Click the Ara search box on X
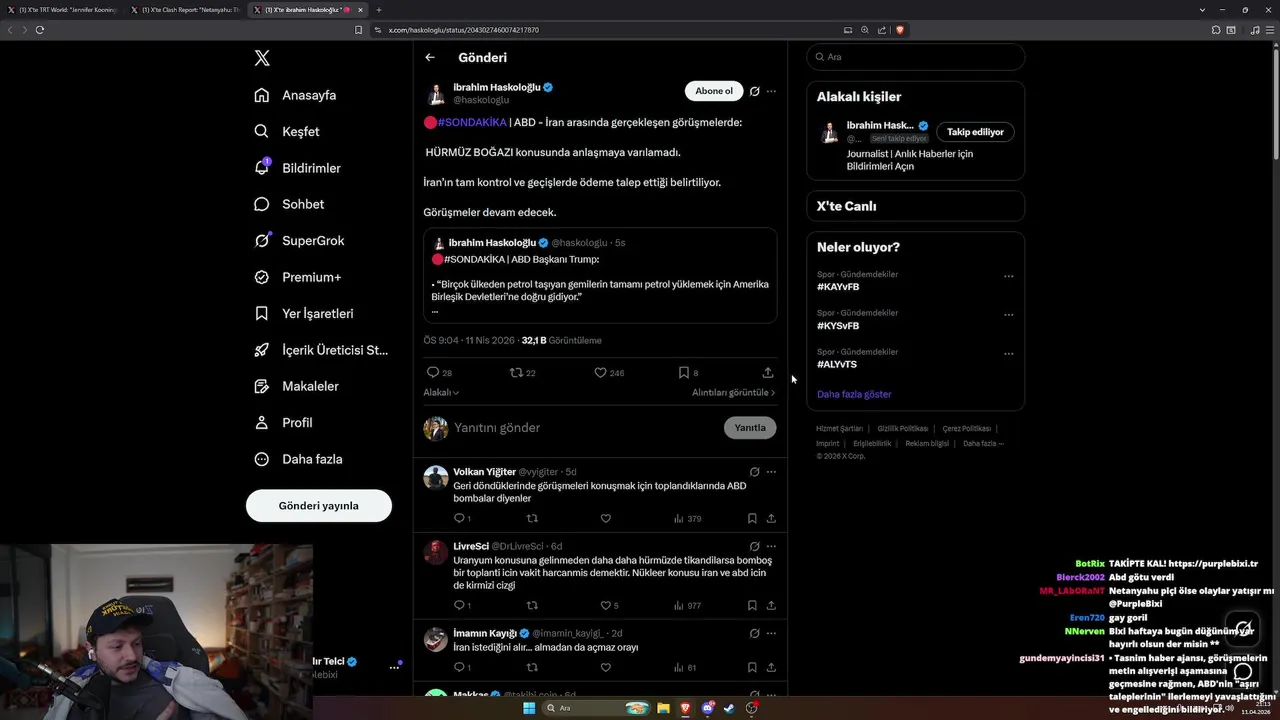Screen dimensions: 1280x720 click(x=916, y=57)
